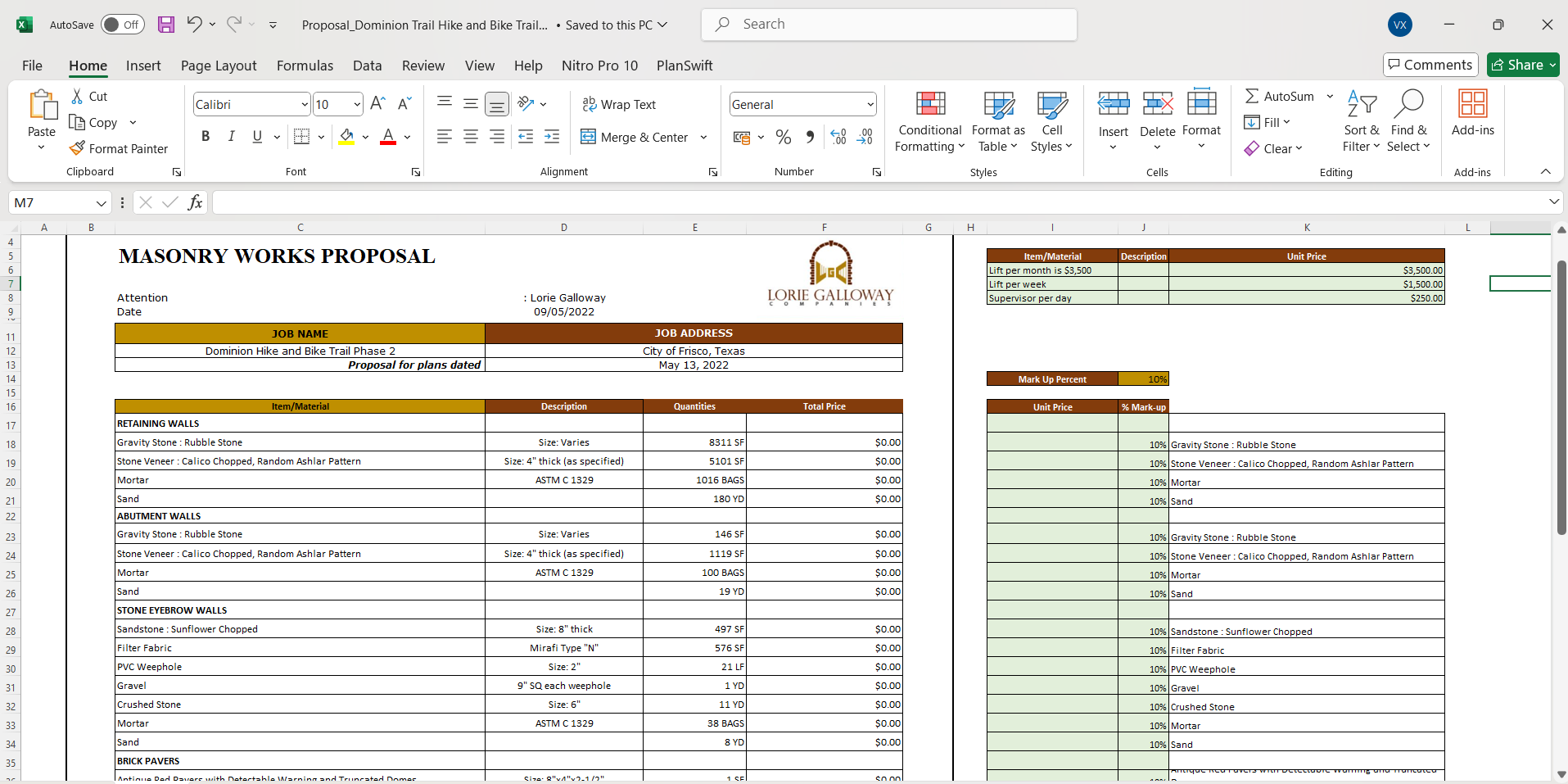Click Insert cells icon

(1114, 103)
